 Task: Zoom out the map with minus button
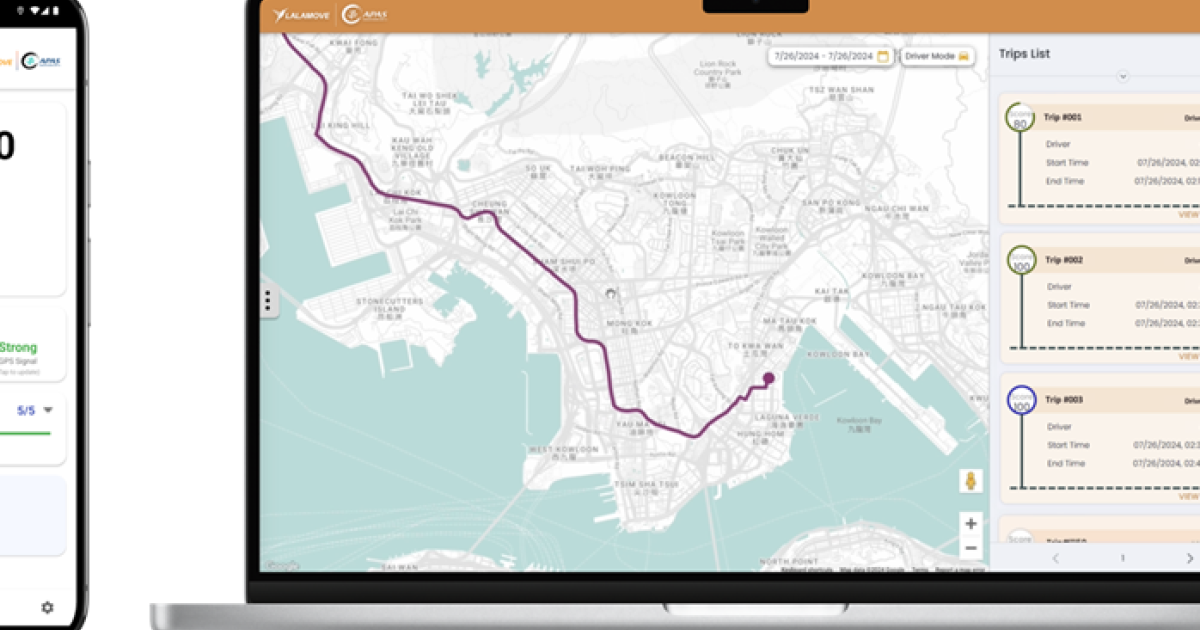(970, 547)
